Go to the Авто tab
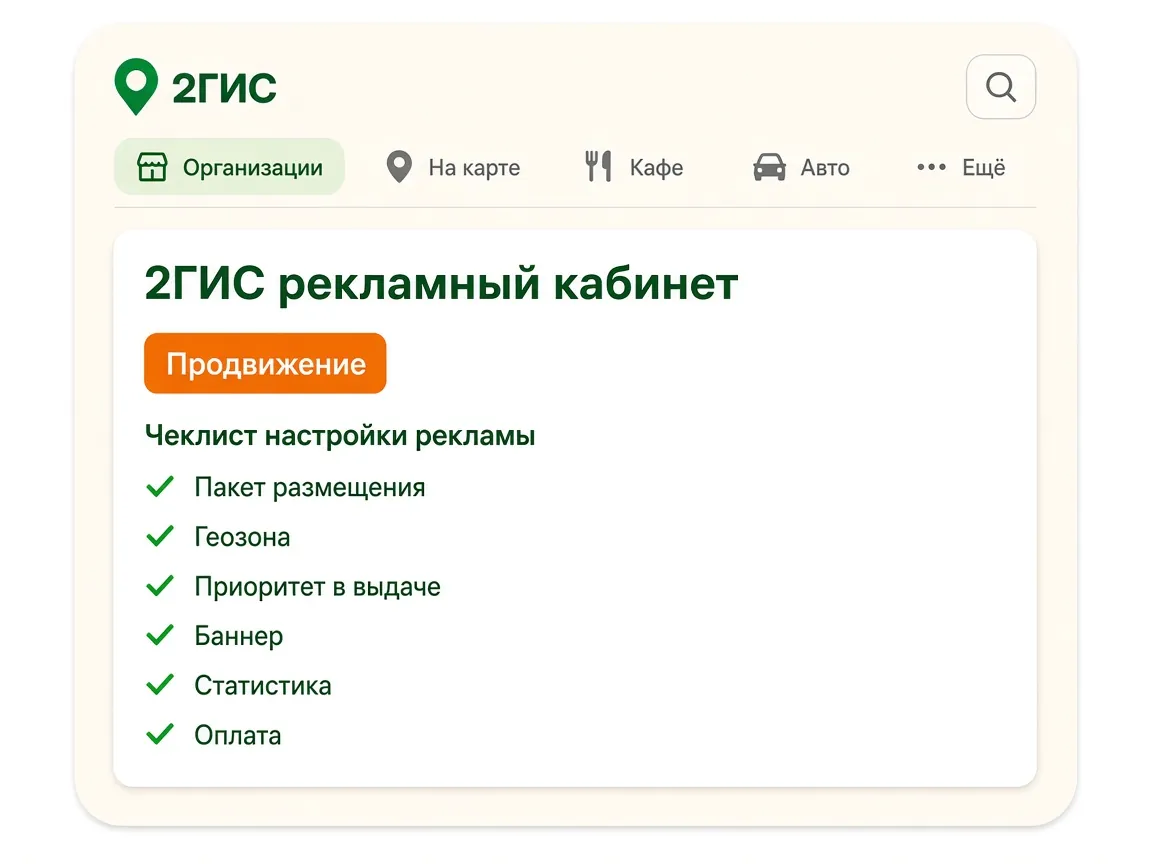Viewport: 1152px width, 864px height. [802, 167]
